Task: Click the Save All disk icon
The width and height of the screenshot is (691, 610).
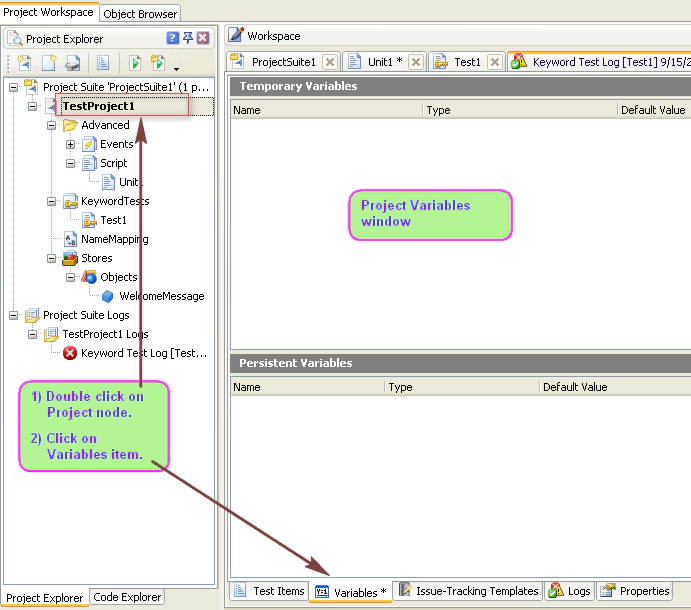Action: 72,63
